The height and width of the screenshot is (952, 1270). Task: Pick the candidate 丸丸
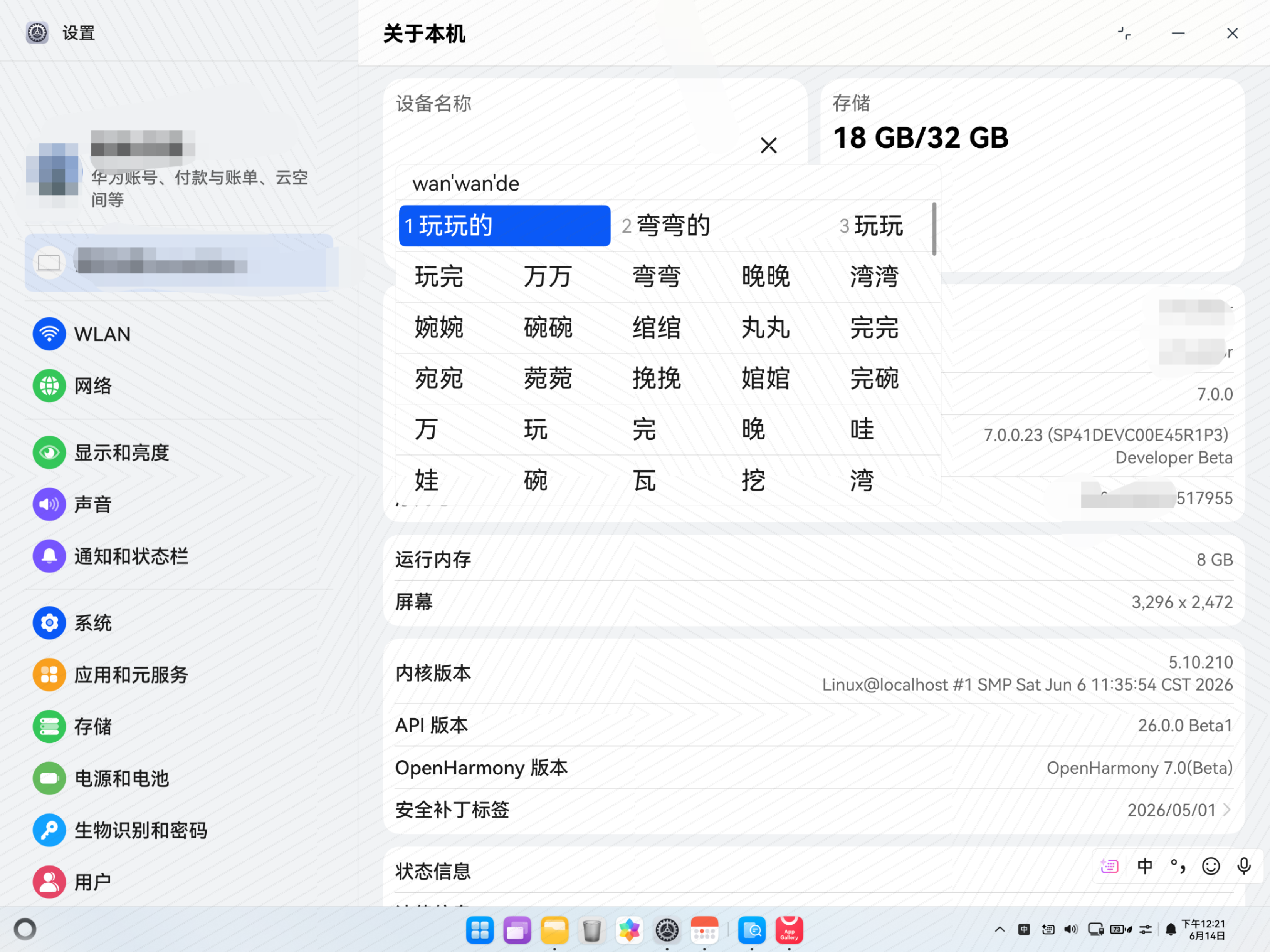[765, 328]
